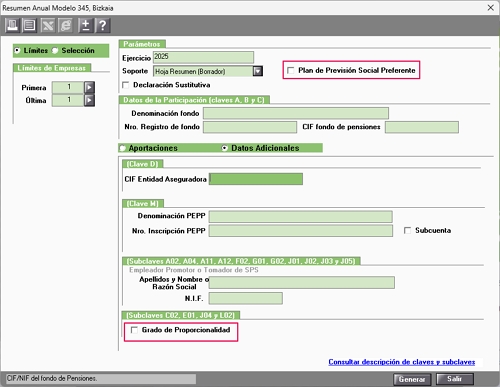Click the Internet Explorer toolbar icon
The height and width of the screenshot is (387, 500).
[66, 25]
